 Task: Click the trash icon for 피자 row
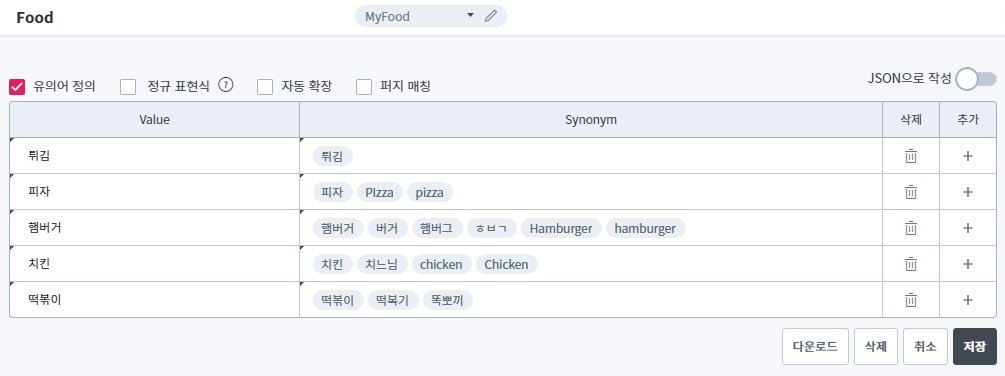pyautogui.click(x=911, y=192)
